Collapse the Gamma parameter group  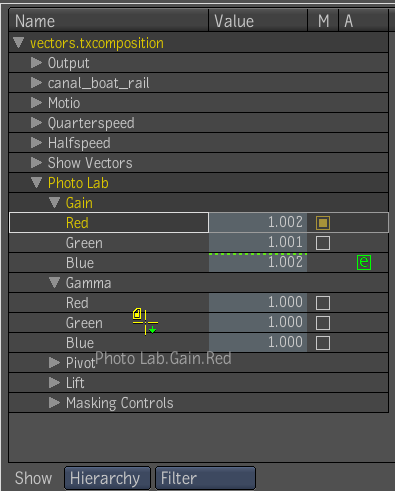click(x=54, y=283)
